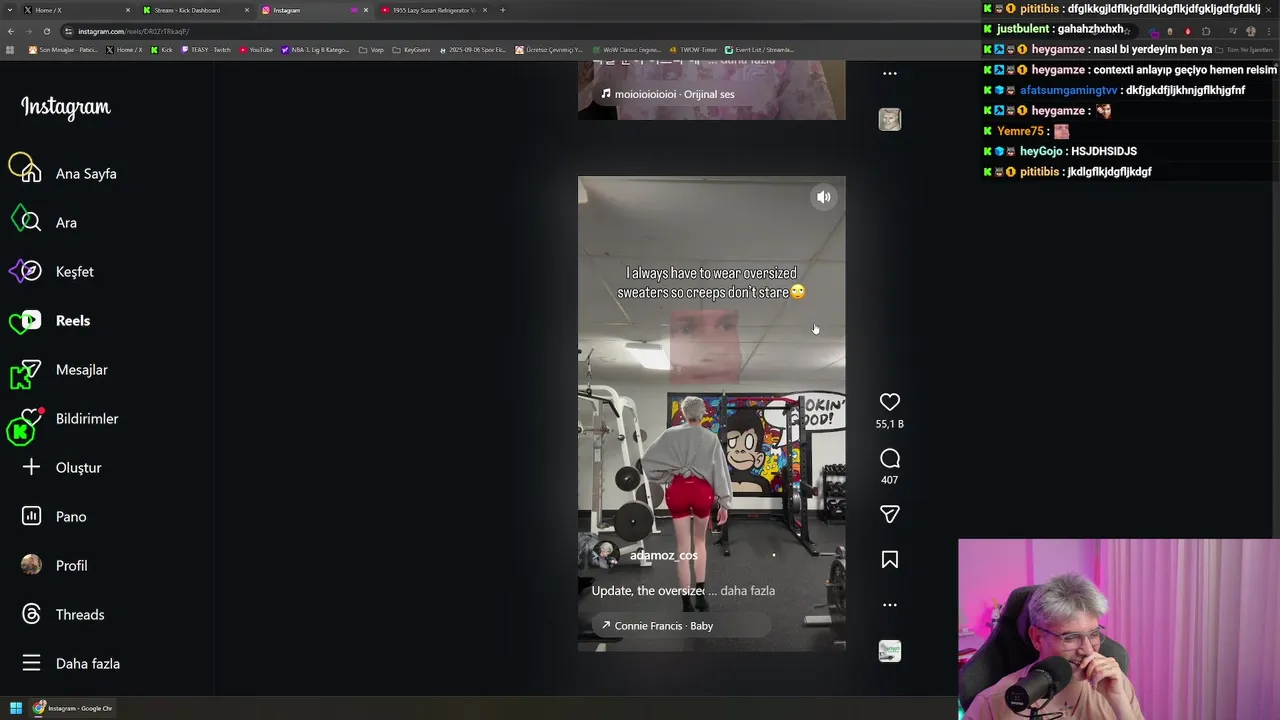Open Chrome profile avatar
The height and width of the screenshot is (720, 1280).
(x=1250, y=31)
